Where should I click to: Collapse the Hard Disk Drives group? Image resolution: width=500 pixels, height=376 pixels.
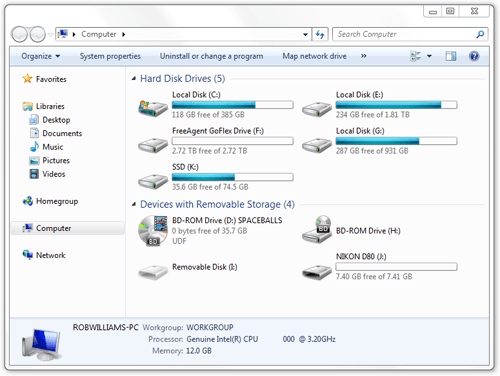tap(134, 79)
